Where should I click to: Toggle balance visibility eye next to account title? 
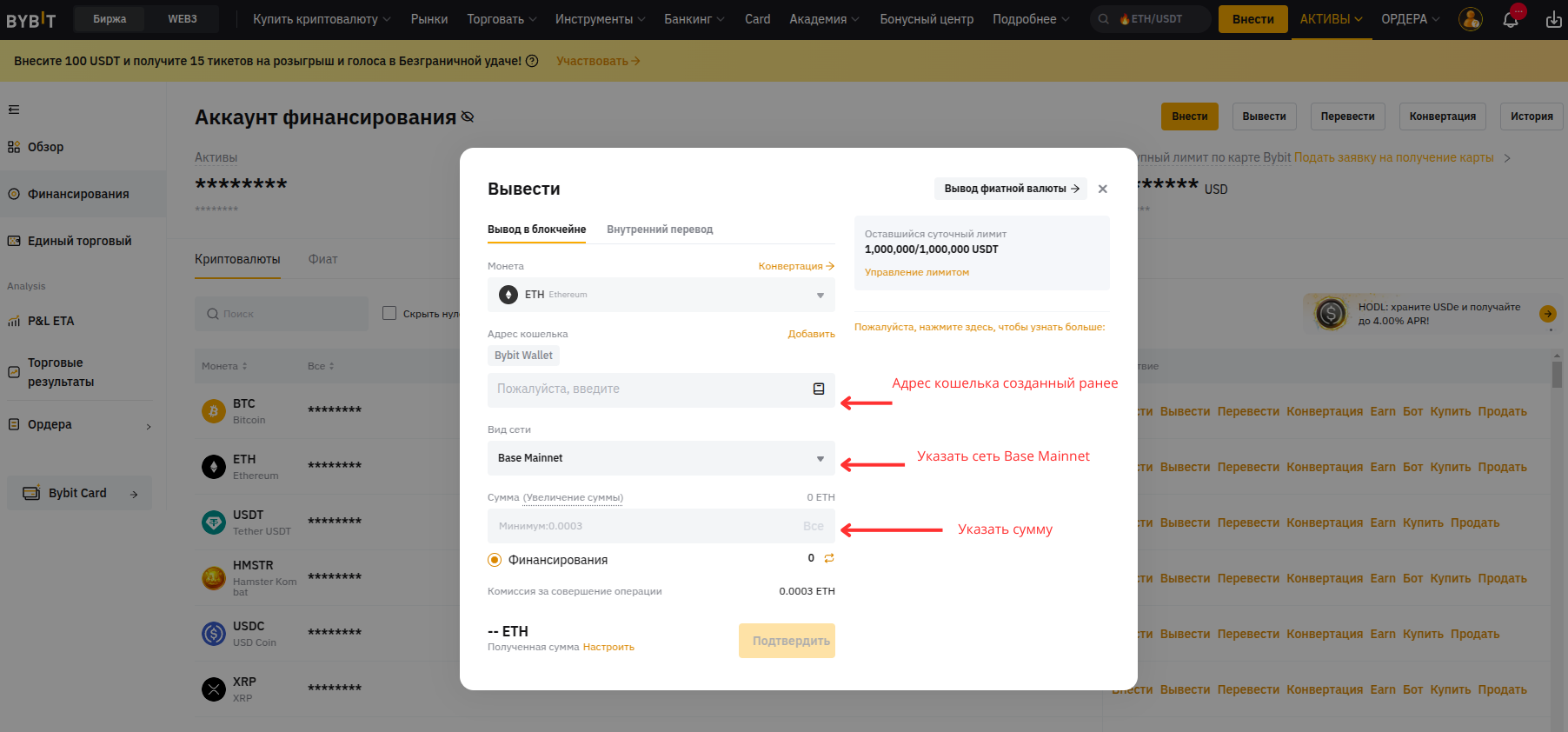point(468,116)
